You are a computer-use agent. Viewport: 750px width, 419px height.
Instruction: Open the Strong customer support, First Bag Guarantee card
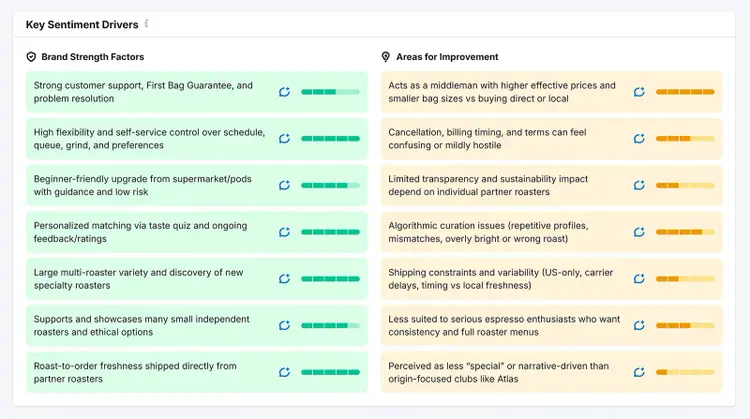(x=197, y=92)
